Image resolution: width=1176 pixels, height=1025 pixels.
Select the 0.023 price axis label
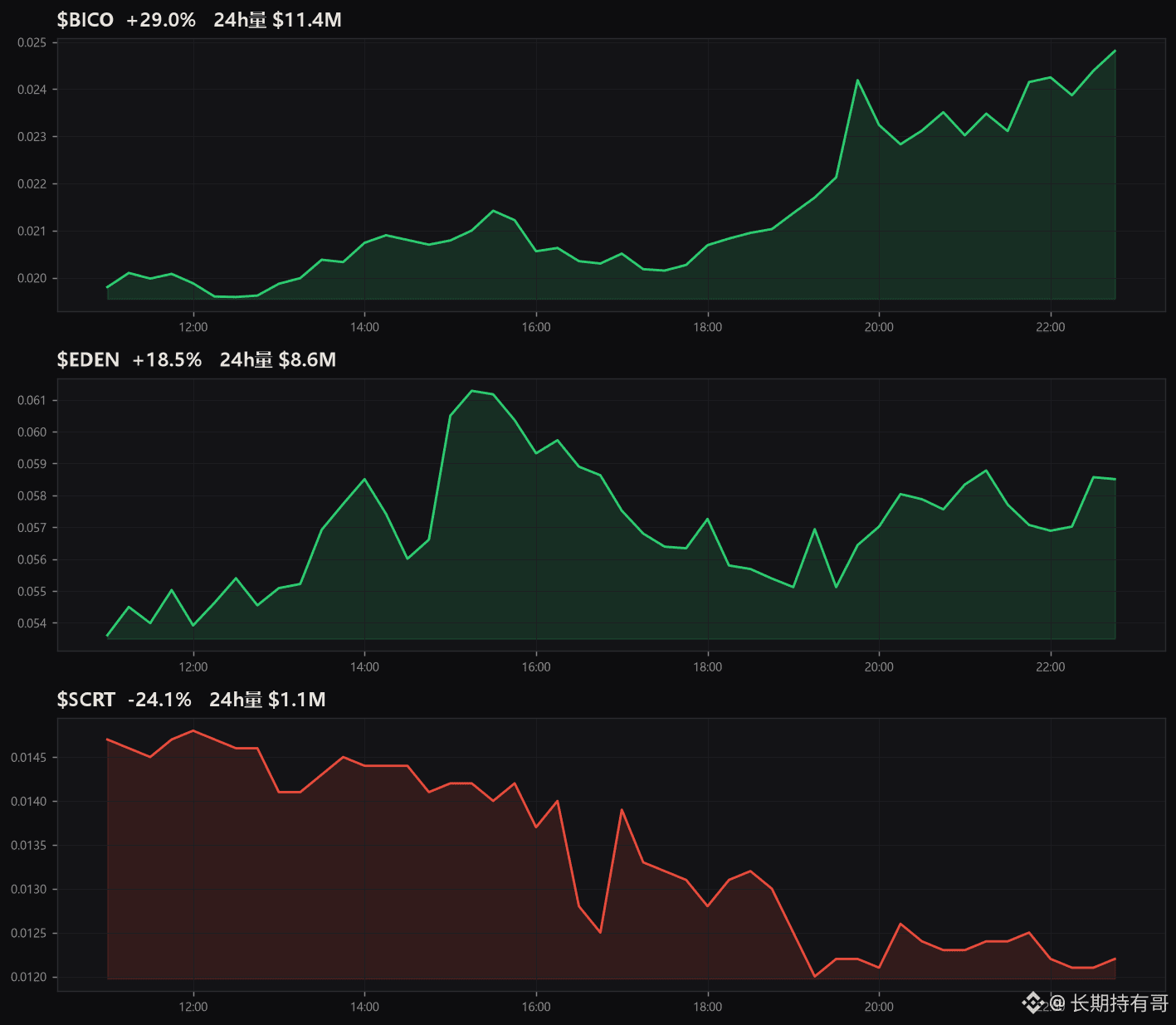point(32,137)
